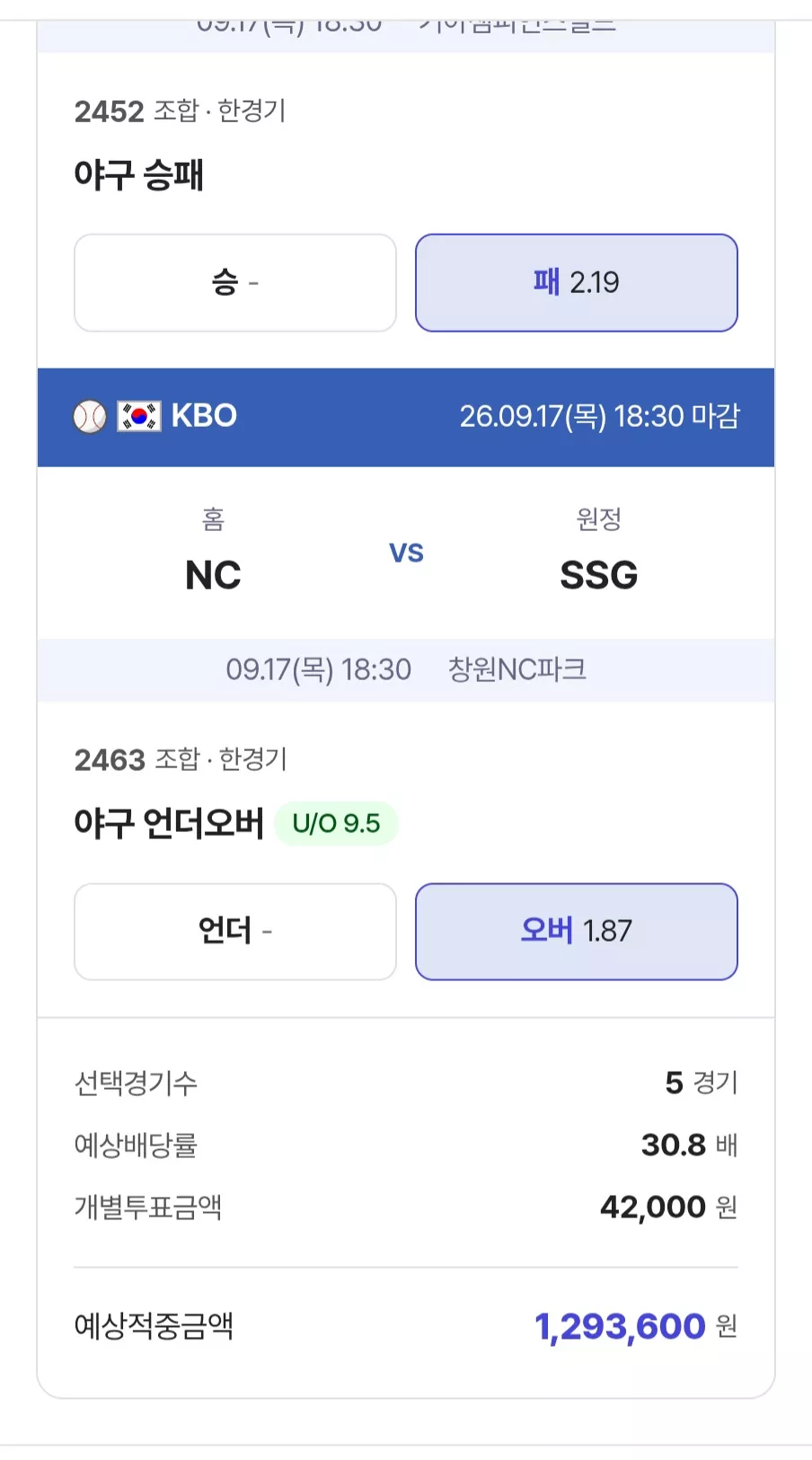Screen dimensions: 812x1460
Task: Select the 승 option for 야구 승패
Action: 235,283
